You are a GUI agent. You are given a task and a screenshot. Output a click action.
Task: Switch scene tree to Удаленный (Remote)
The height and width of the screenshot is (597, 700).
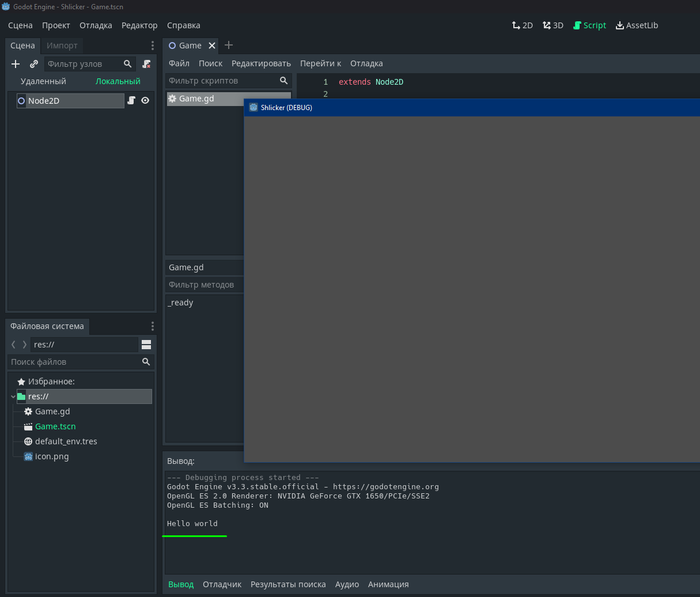point(43,81)
